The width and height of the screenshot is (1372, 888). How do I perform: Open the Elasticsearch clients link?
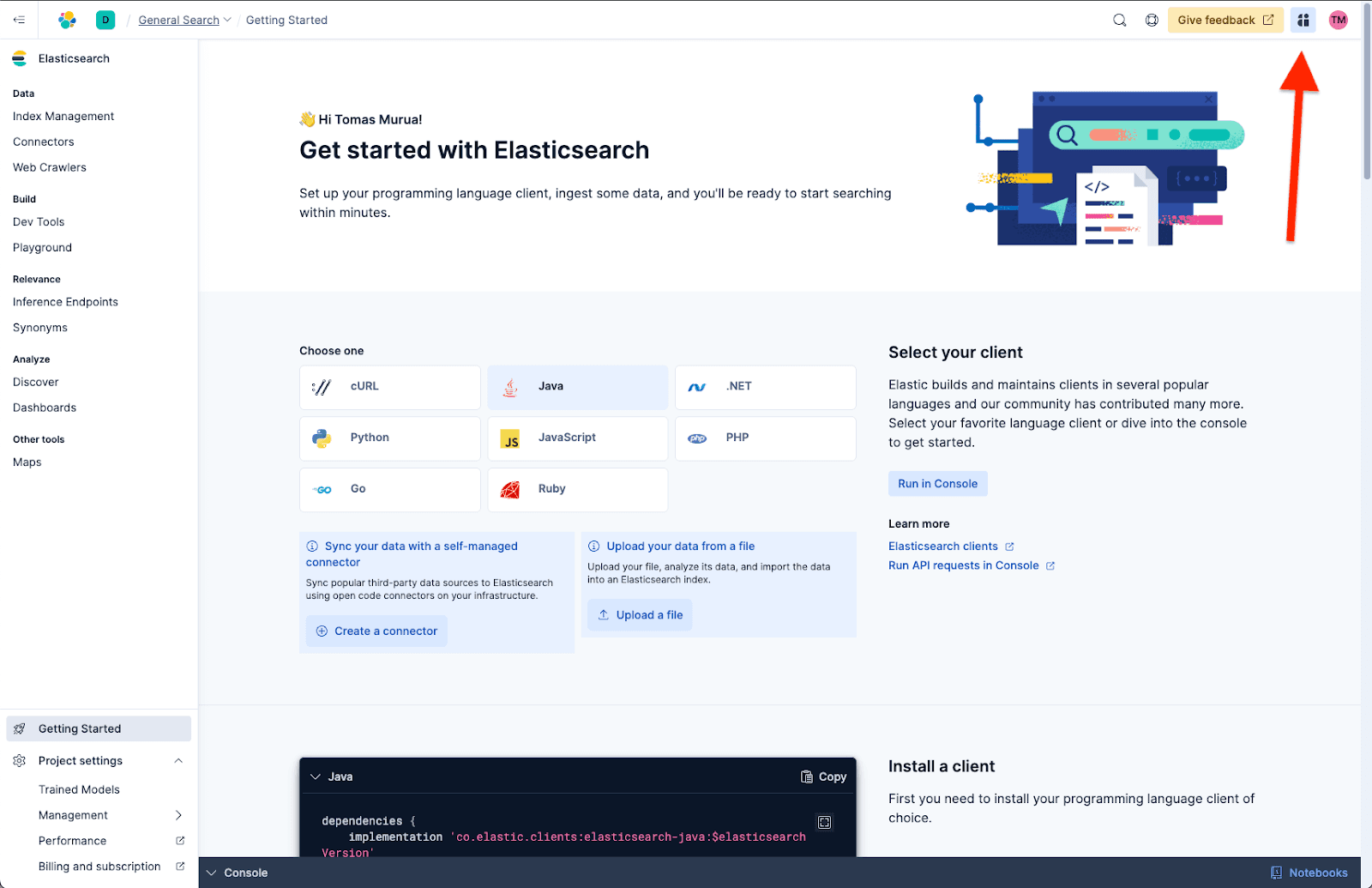tap(944, 546)
